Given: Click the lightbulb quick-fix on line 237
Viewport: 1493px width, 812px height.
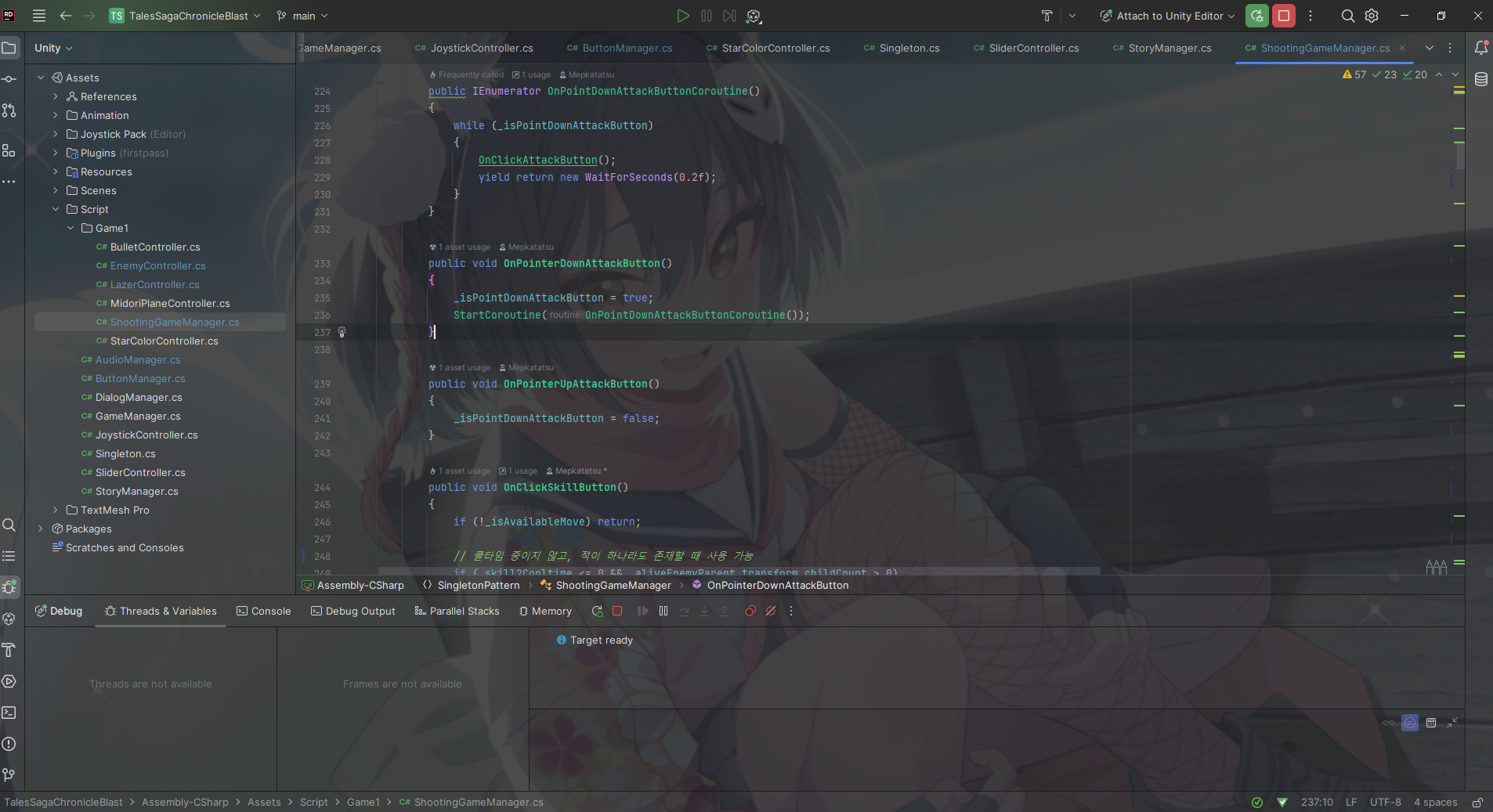Looking at the screenshot, I should coord(342,332).
